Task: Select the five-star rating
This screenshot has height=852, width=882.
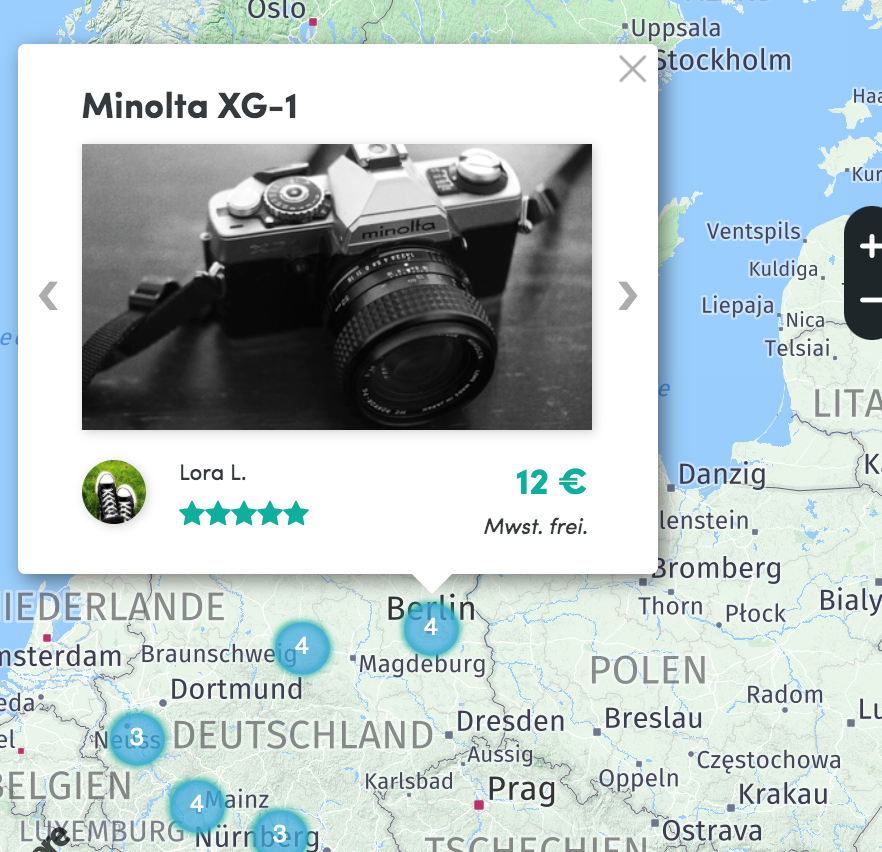Action: click(x=244, y=513)
